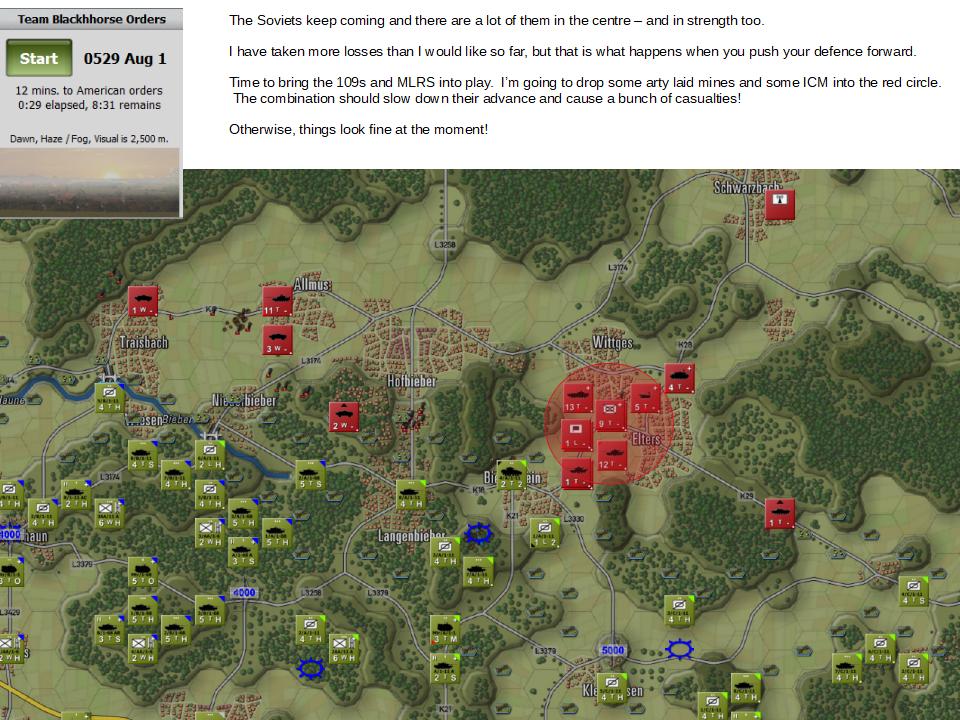The width and height of the screenshot is (960, 720).
Task: Select the US 2 L H counter by the bridge
Action: point(210,456)
